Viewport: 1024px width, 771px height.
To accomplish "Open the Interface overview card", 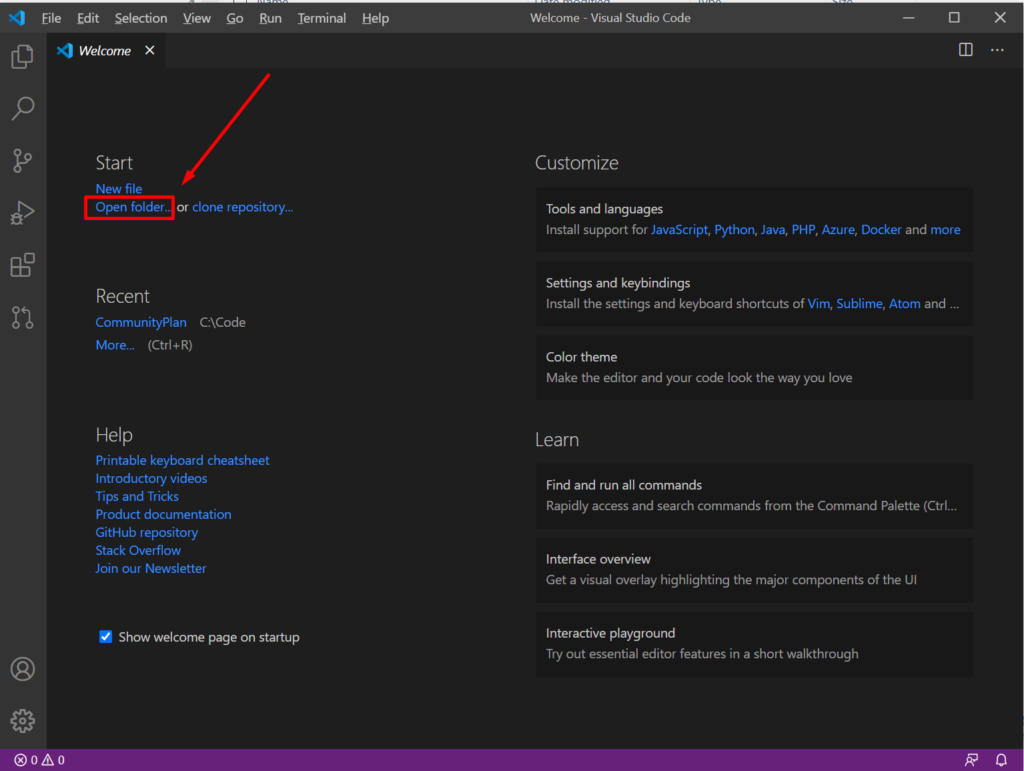I will coord(754,570).
